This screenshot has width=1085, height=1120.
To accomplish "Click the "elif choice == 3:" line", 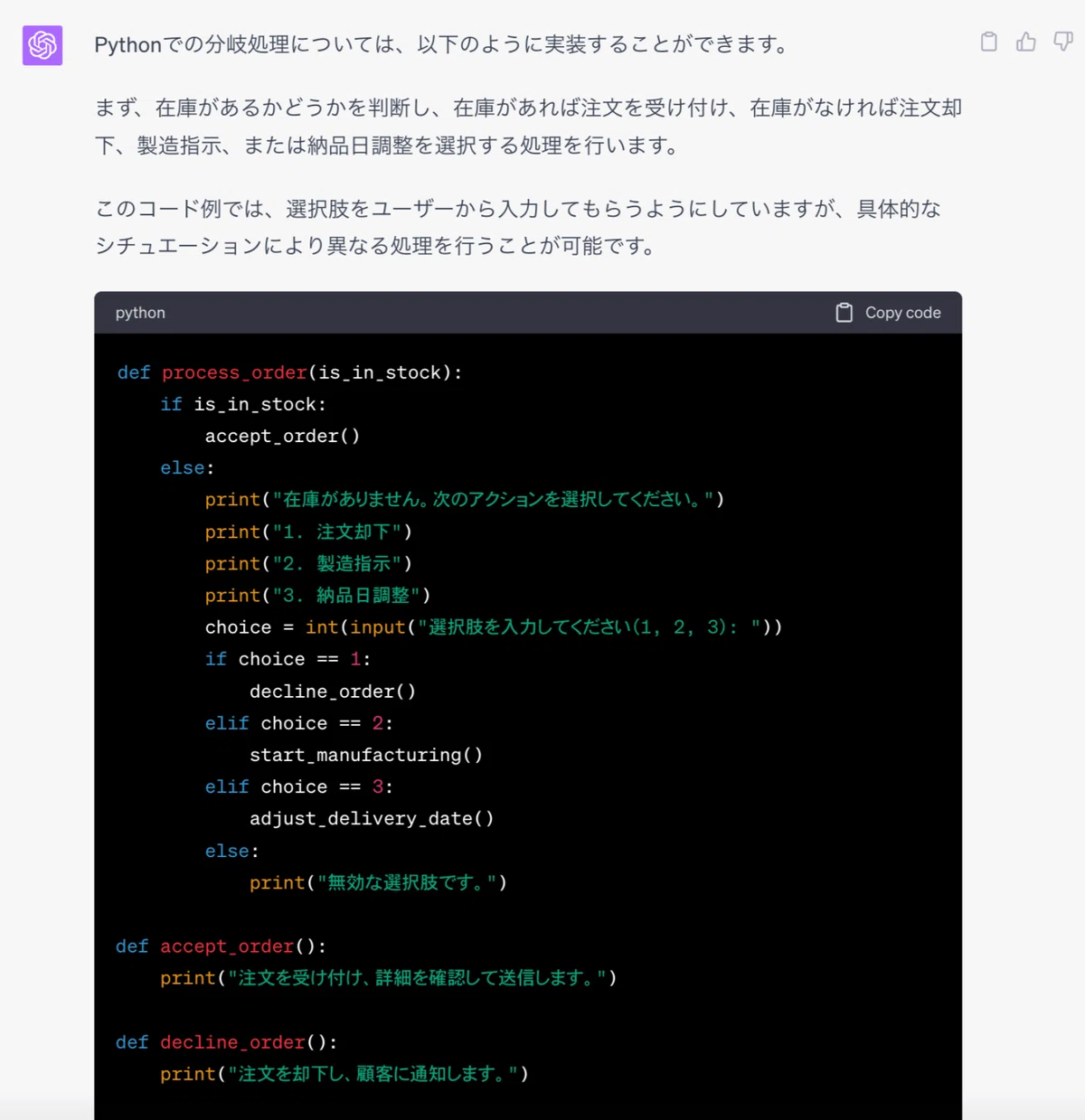I will 298,786.
